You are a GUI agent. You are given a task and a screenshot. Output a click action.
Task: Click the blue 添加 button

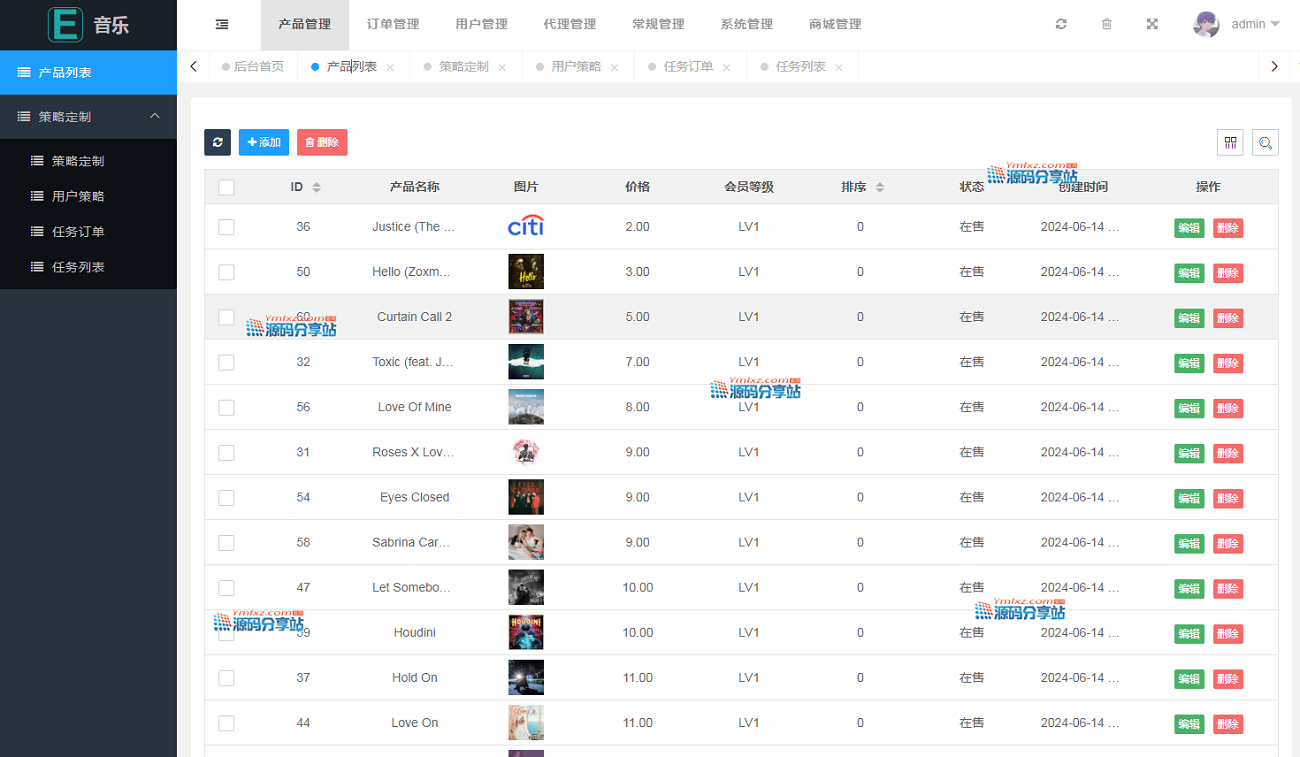[264, 143]
